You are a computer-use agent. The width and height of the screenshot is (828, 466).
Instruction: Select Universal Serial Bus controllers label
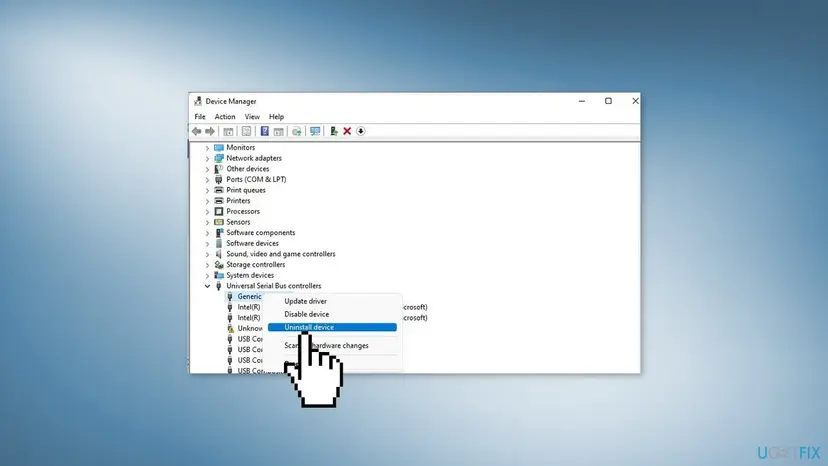(x=274, y=286)
